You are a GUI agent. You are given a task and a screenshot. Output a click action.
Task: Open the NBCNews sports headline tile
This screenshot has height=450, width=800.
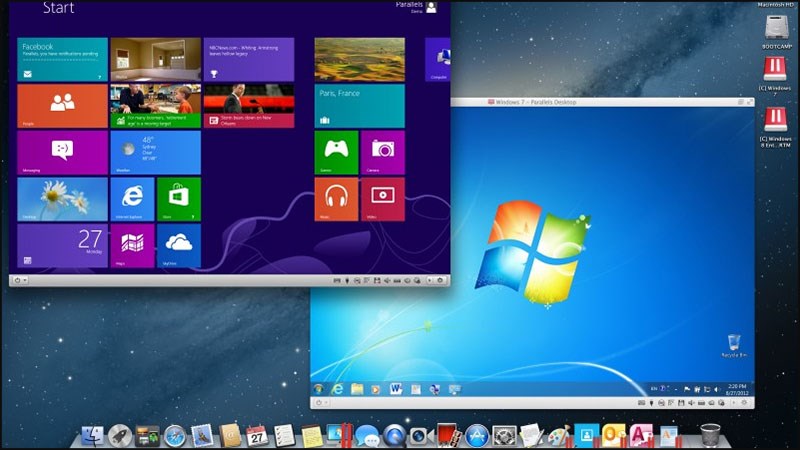point(249,59)
